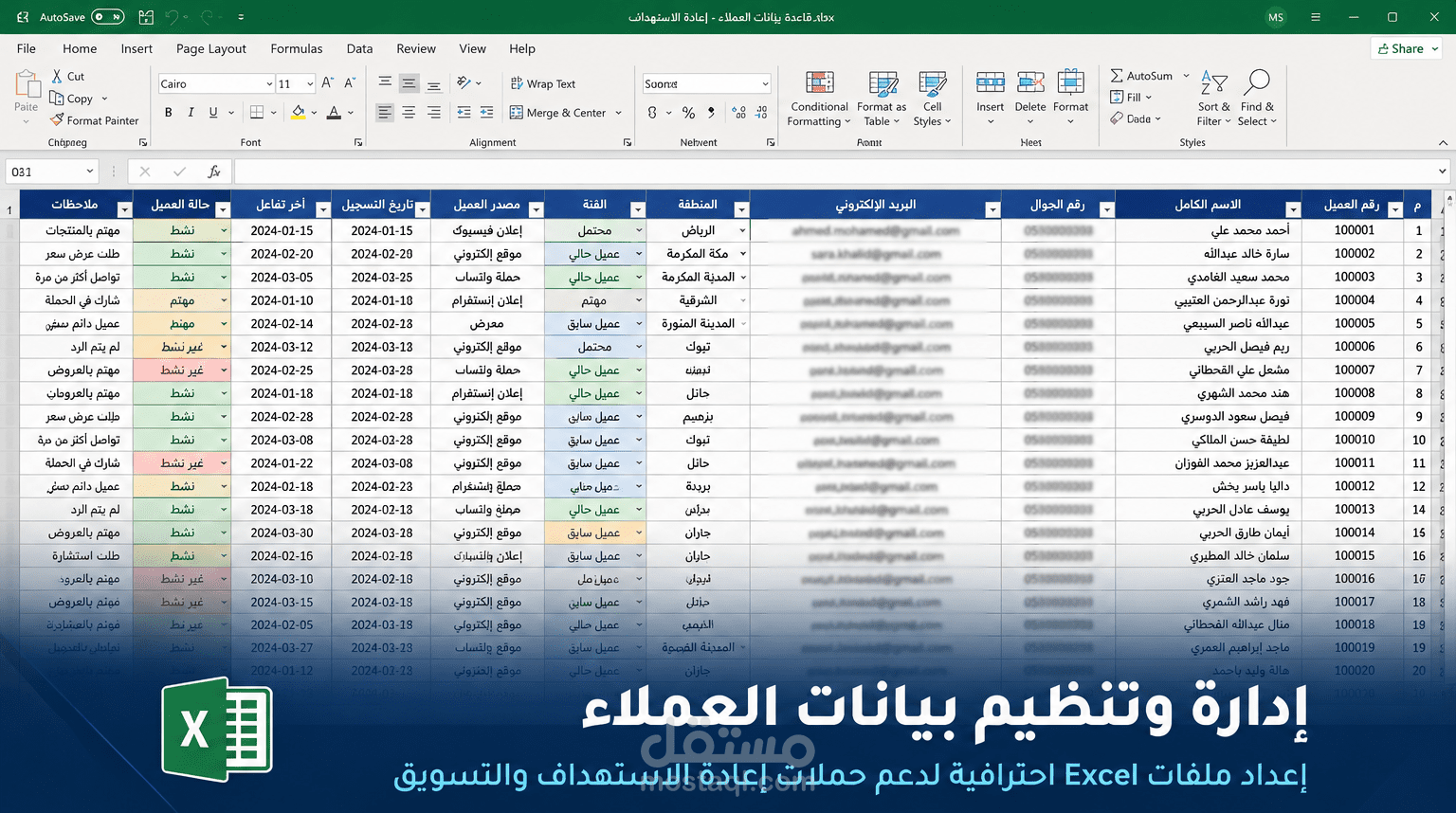Click the MS account avatar
This screenshot has width=1456, height=813.
1276,17
